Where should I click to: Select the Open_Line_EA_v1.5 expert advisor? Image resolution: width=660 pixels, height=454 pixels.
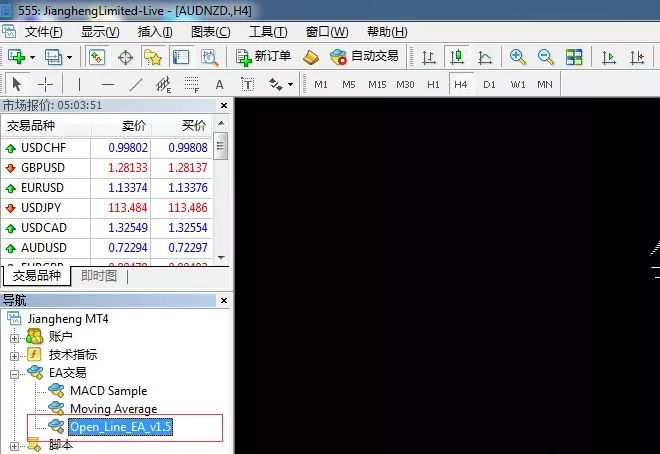click(x=120, y=427)
